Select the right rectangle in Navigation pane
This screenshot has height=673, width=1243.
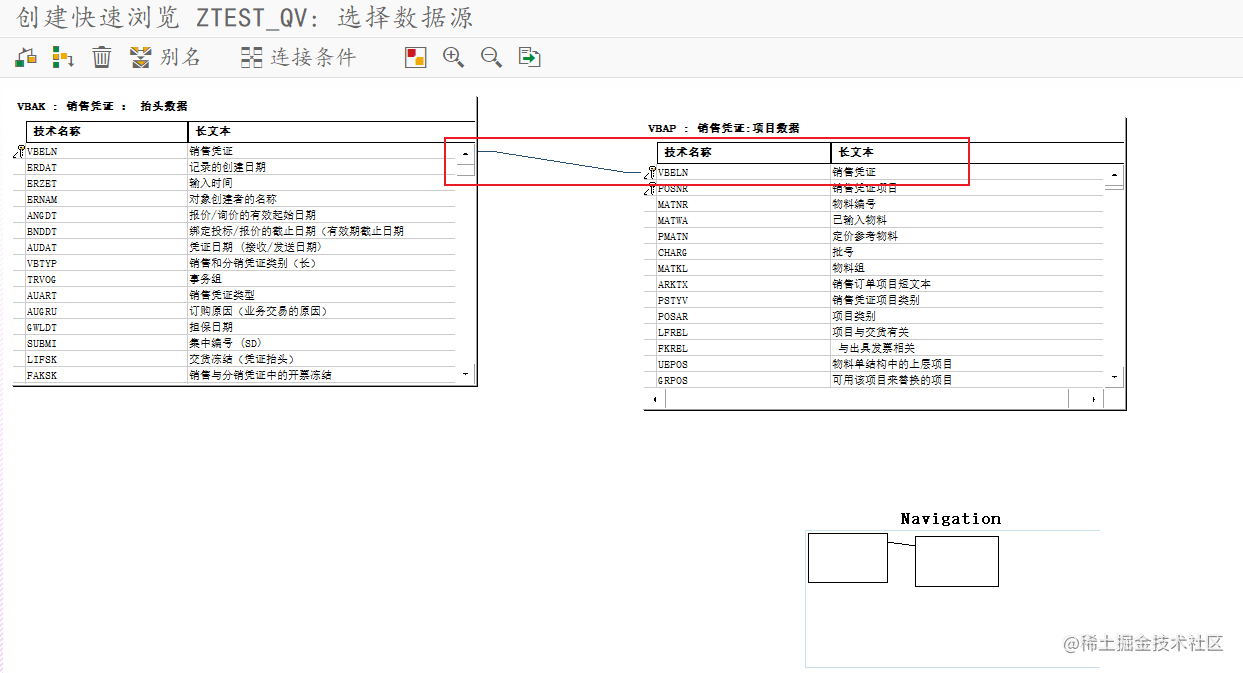[957, 561]
